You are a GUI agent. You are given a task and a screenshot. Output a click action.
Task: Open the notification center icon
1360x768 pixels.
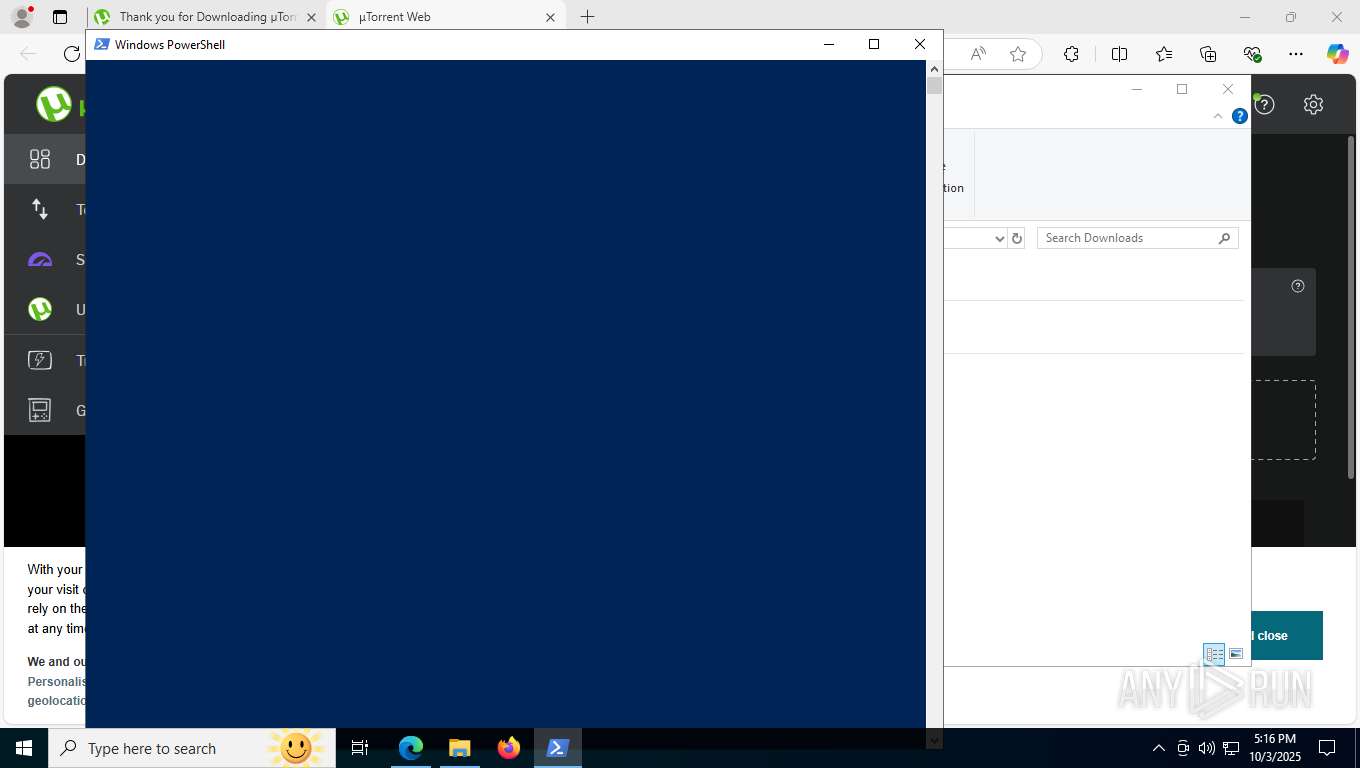pos(1327,748)
